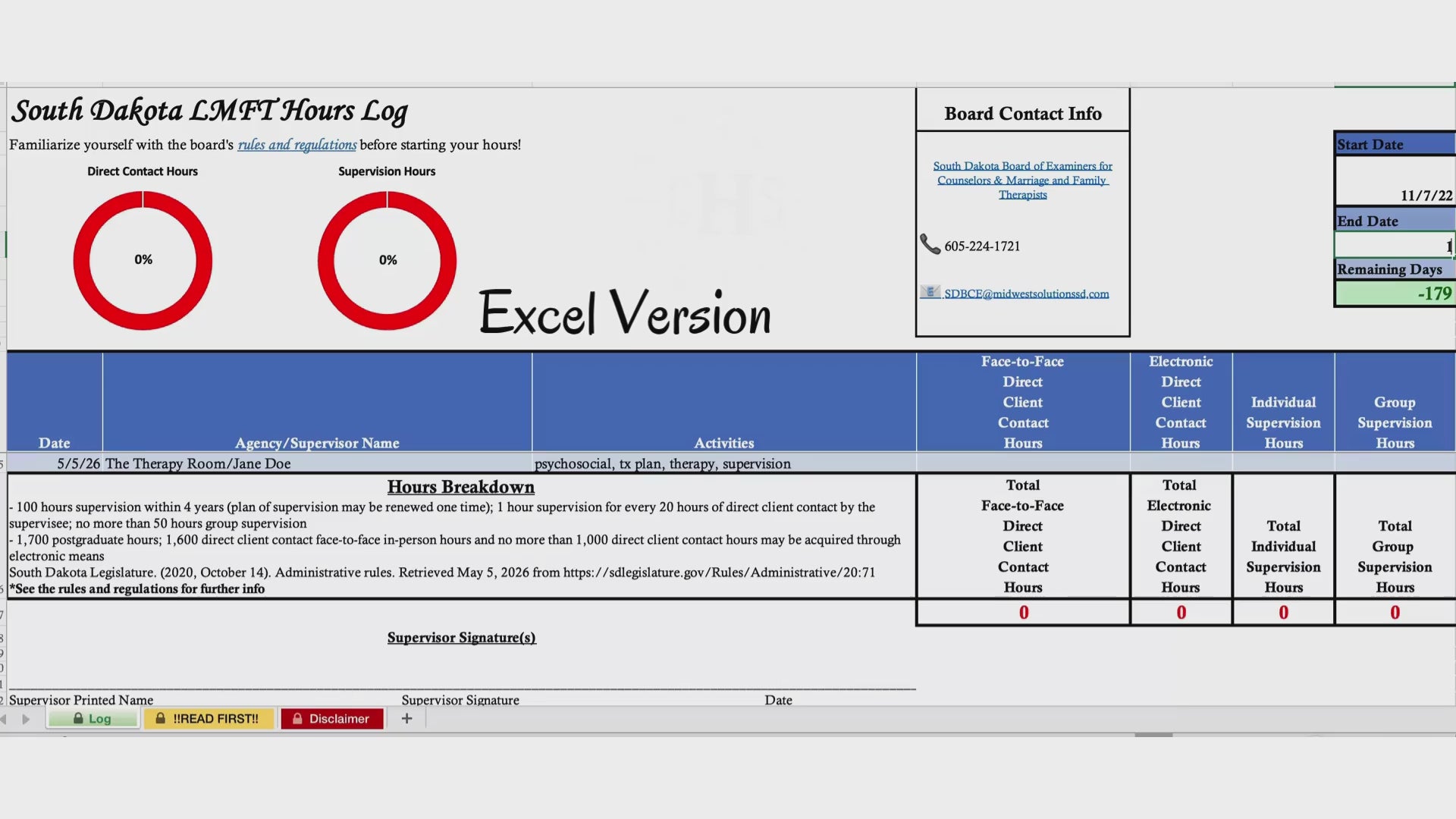Switch to the !!READ FIRST!! sheet tab
The height and width of the screenshot is (819, 1456).
click(209, 718)
